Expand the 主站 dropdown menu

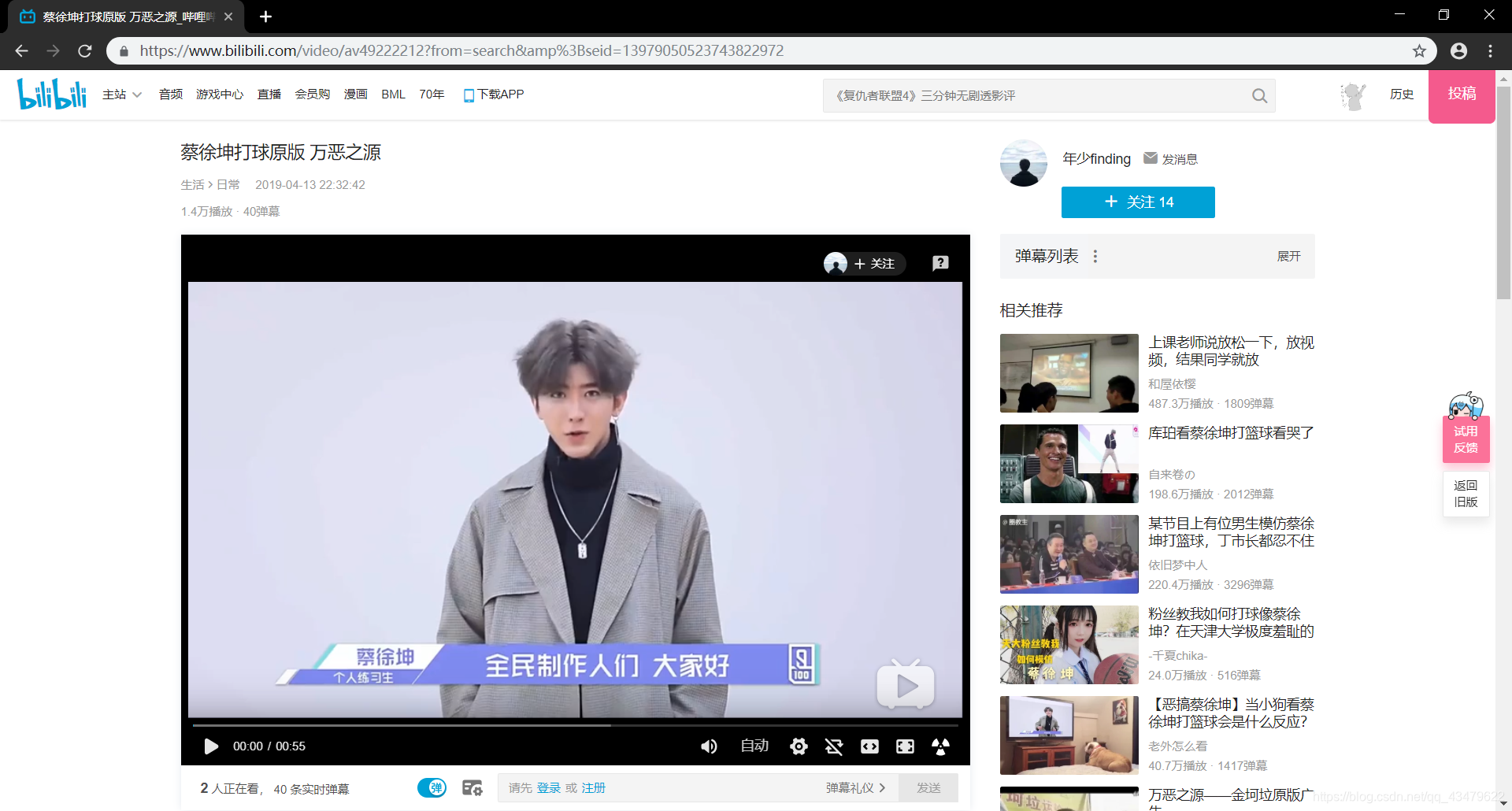tap(122, 94)
